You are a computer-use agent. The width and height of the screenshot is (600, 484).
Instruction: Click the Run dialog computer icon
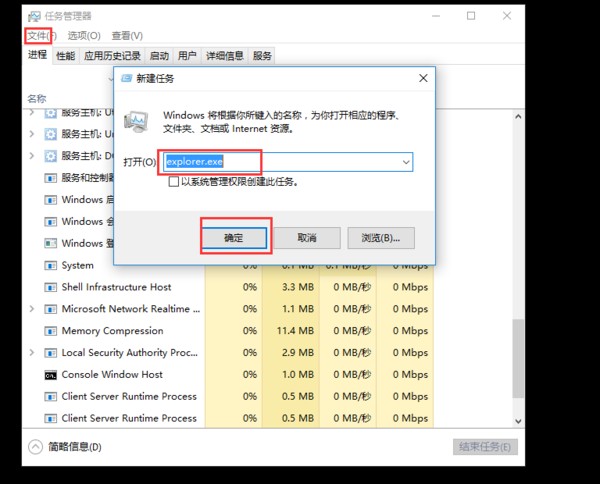(x=136, y=122)
